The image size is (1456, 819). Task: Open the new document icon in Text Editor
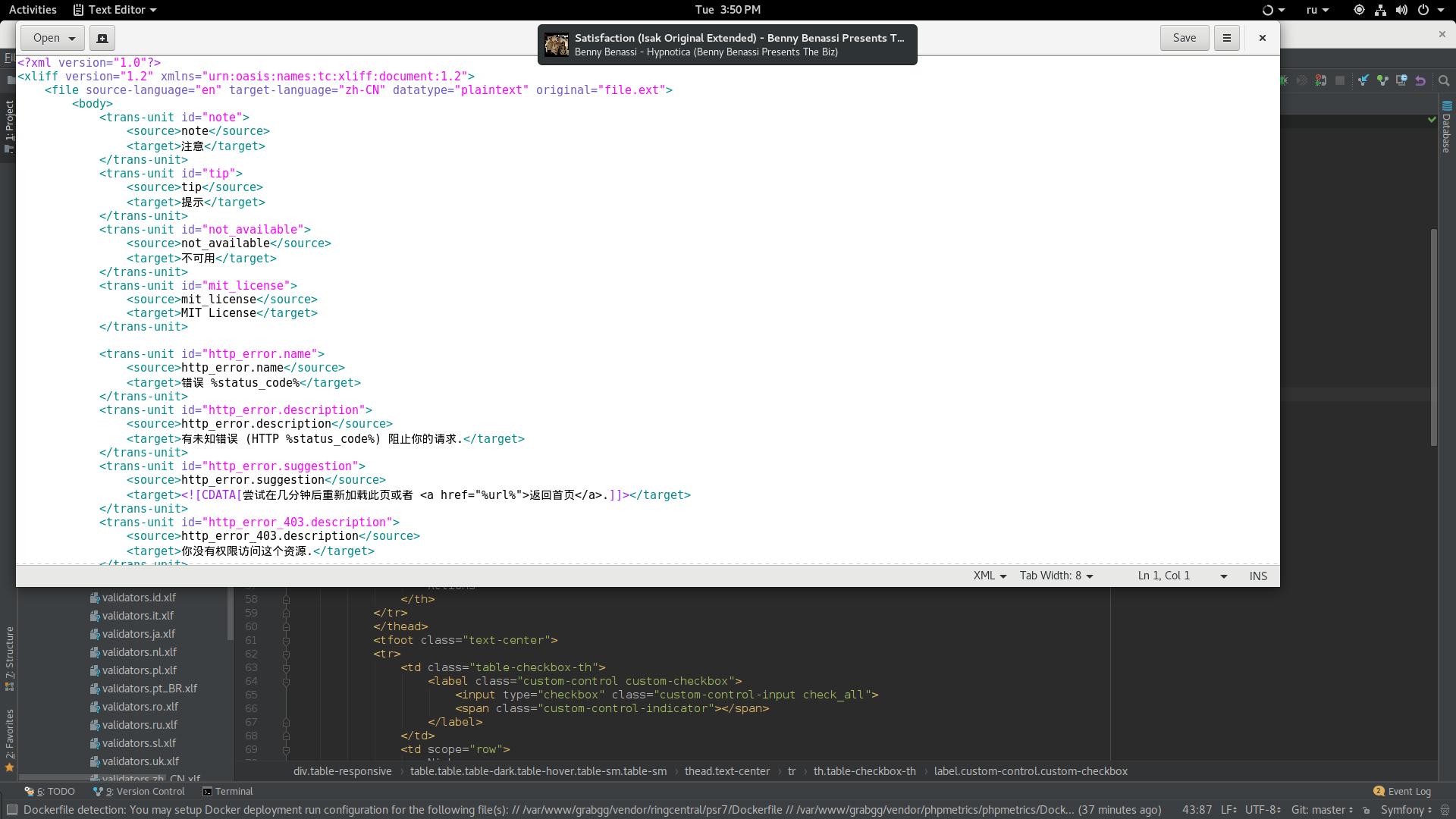tap(102, 38)
